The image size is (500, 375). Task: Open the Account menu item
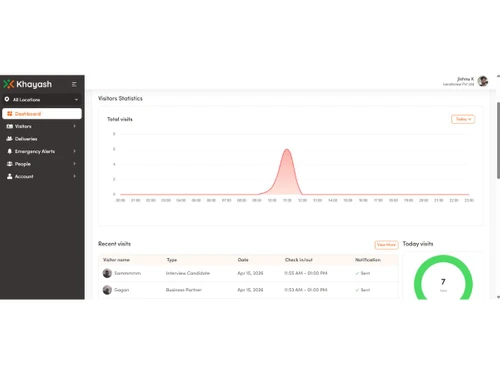(42, 176)
